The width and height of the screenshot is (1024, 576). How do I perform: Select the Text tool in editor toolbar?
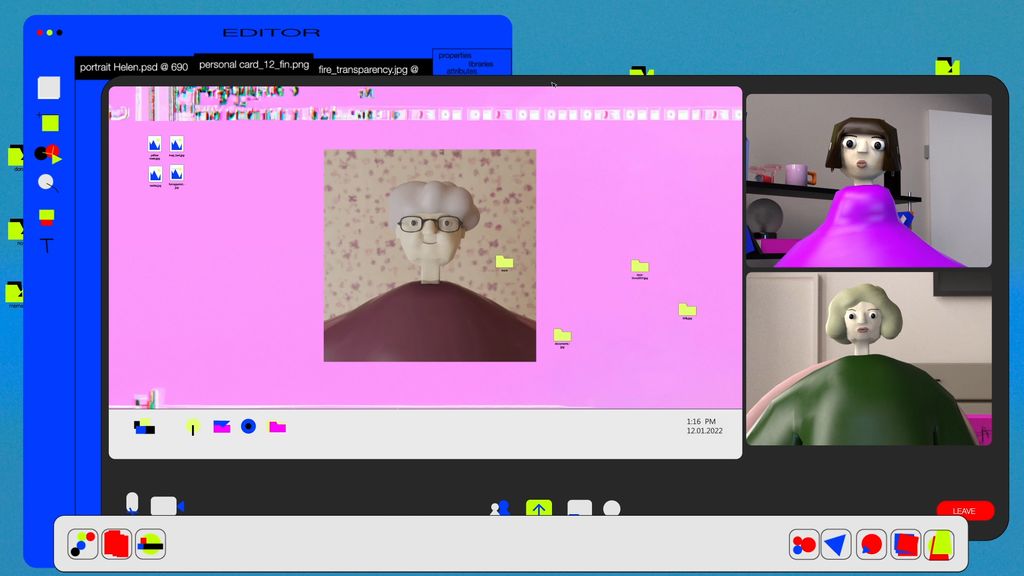[x=48, y=245]
